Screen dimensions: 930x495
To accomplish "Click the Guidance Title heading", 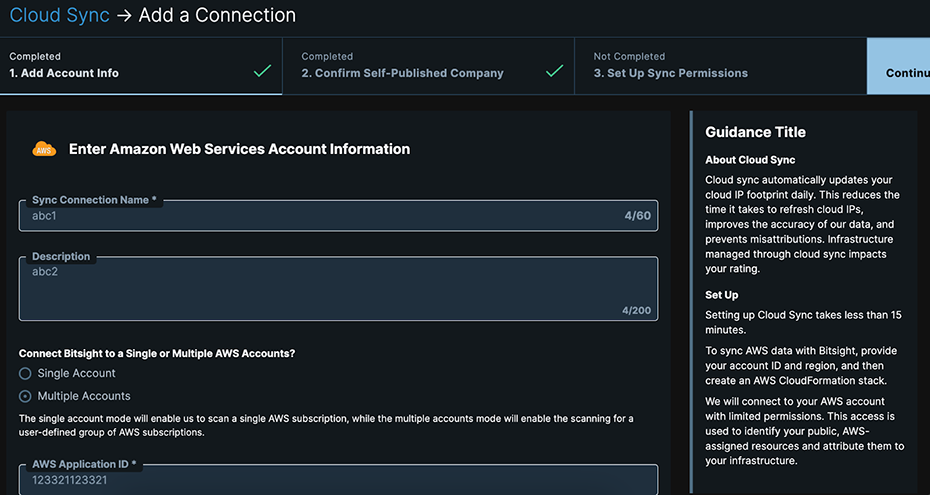I will tap(755, 132).
